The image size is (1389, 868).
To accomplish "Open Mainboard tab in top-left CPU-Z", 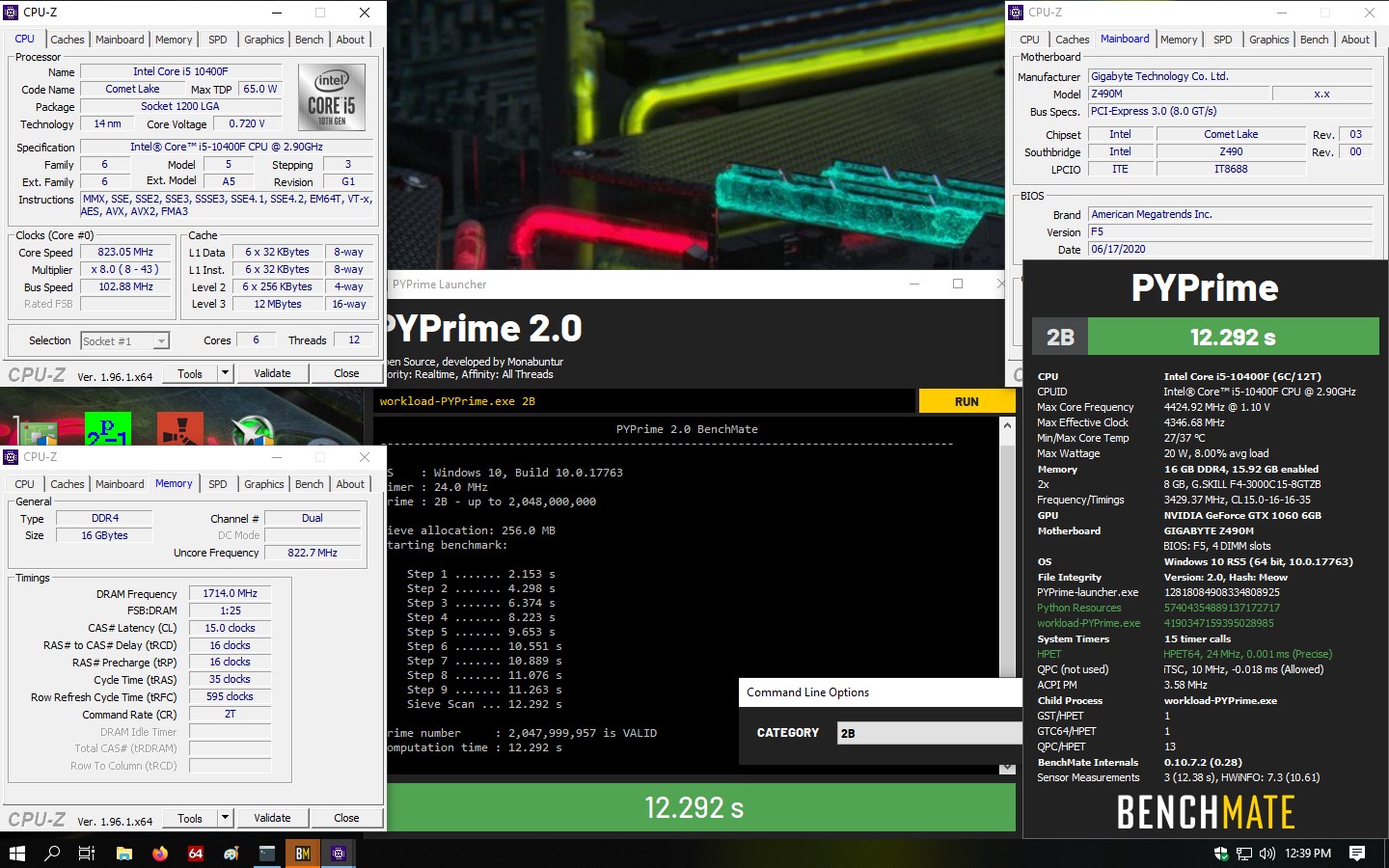I will click(x=120, y=40).
